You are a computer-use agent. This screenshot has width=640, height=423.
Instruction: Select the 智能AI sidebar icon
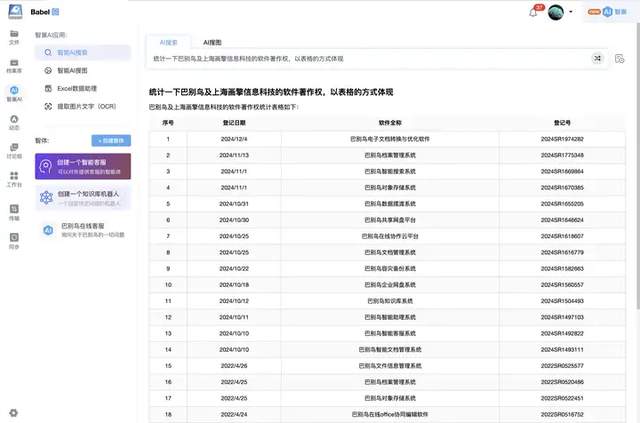(x=13, y=94)
